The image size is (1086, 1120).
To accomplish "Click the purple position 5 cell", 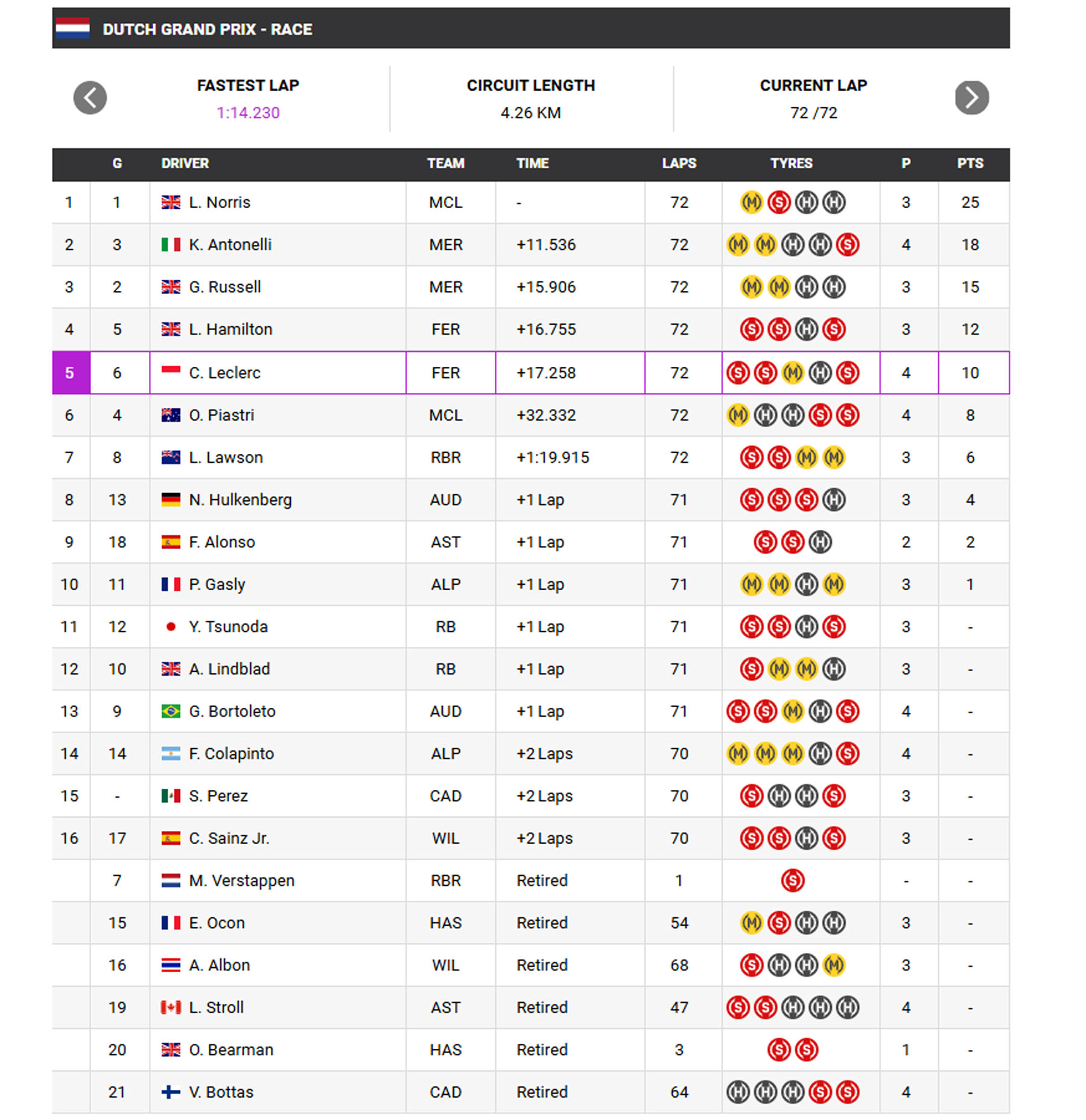I will (x=71, y=372).
